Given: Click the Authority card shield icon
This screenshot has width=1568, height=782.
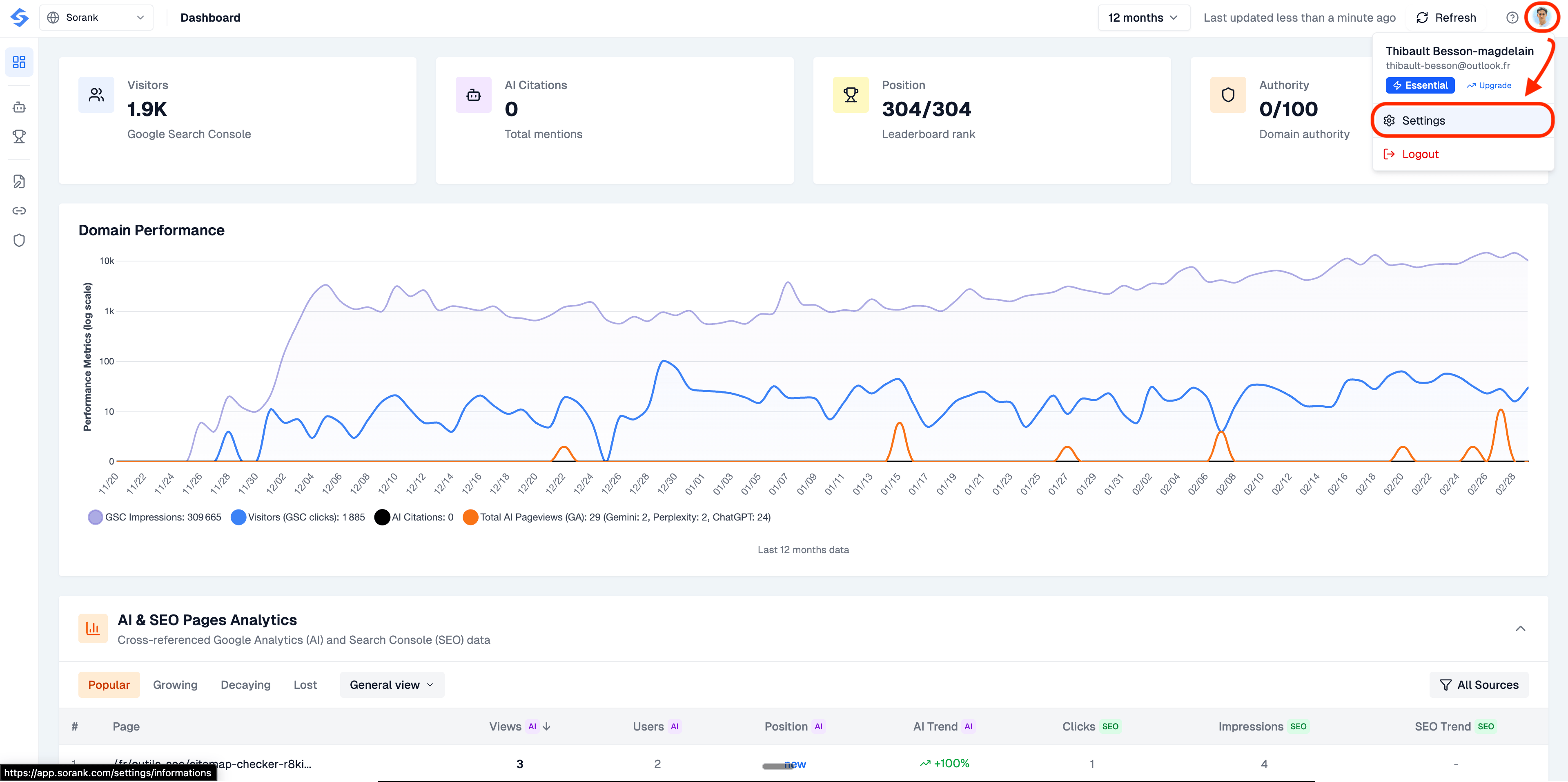Looking at the screenshot, I should pyautogui.click(x=1228, y=95).
